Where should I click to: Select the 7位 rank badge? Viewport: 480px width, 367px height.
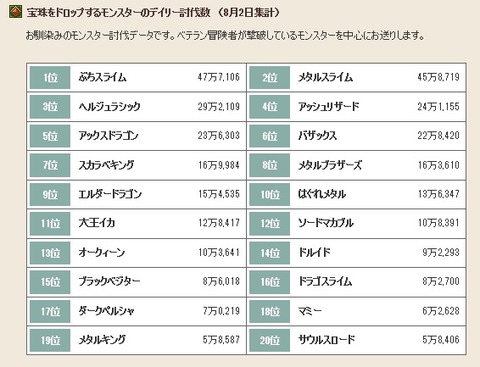pos(50,165)
